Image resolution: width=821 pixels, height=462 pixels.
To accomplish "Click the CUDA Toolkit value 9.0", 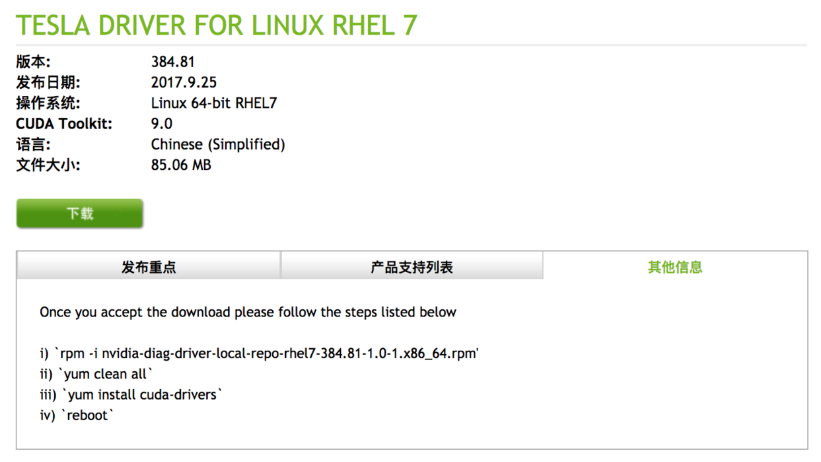I will 162,124.
